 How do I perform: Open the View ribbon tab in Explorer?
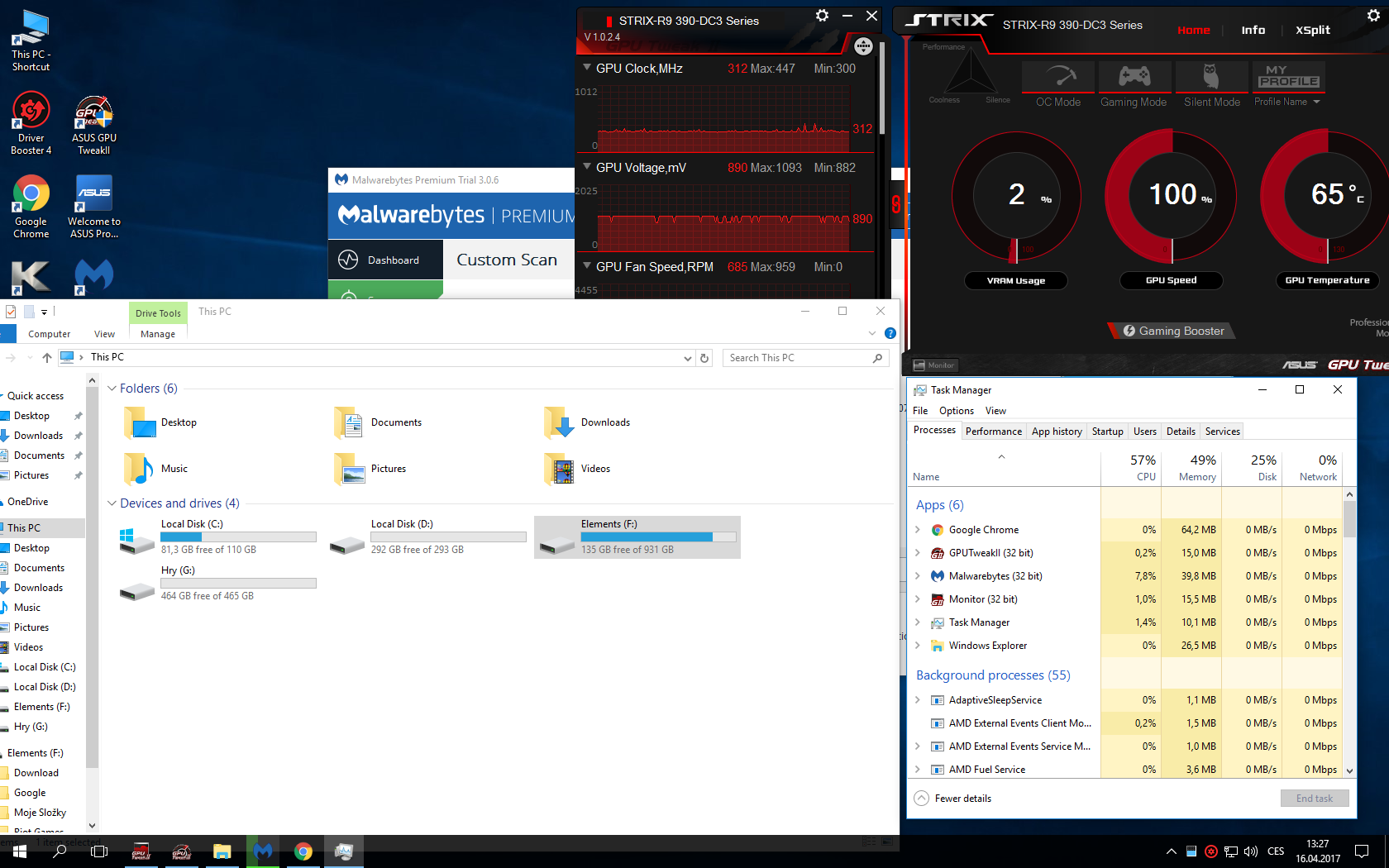point(104,334)
